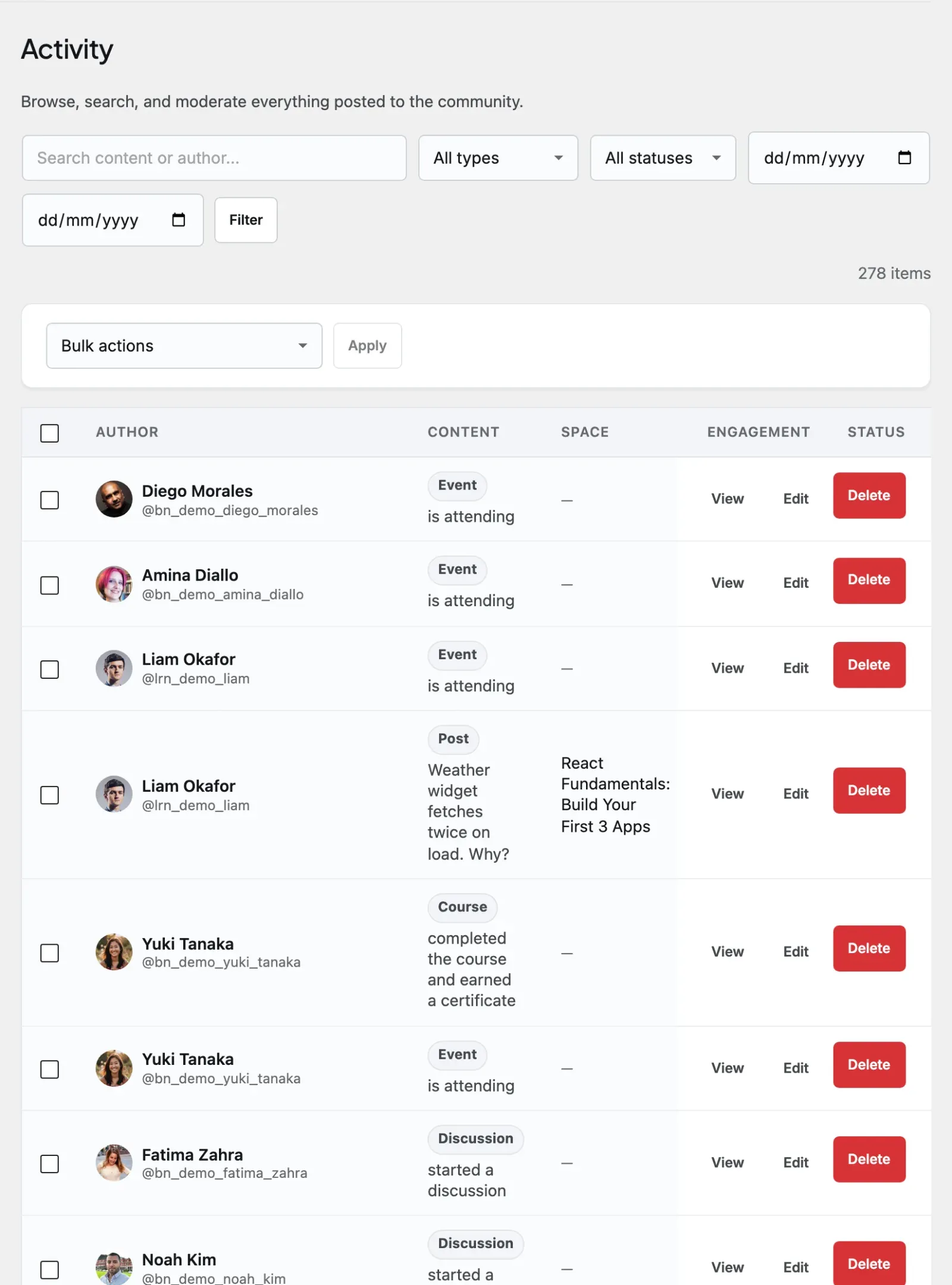Select checkbox for Liam Okafor Post row
952x1285 pixels.
pos(49,795)
